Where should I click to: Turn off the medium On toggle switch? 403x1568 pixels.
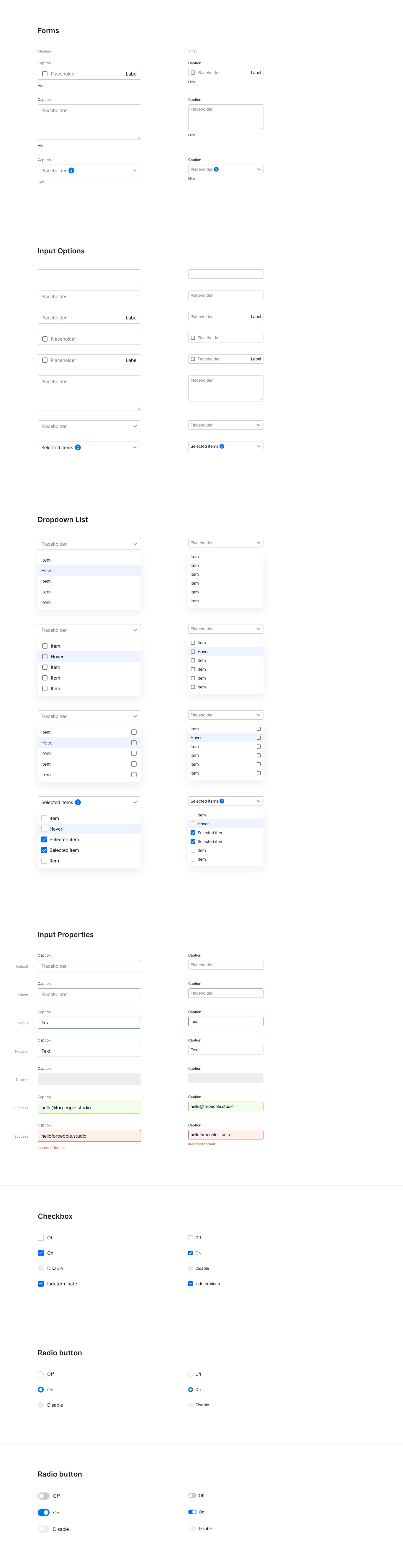point(43,1513)
